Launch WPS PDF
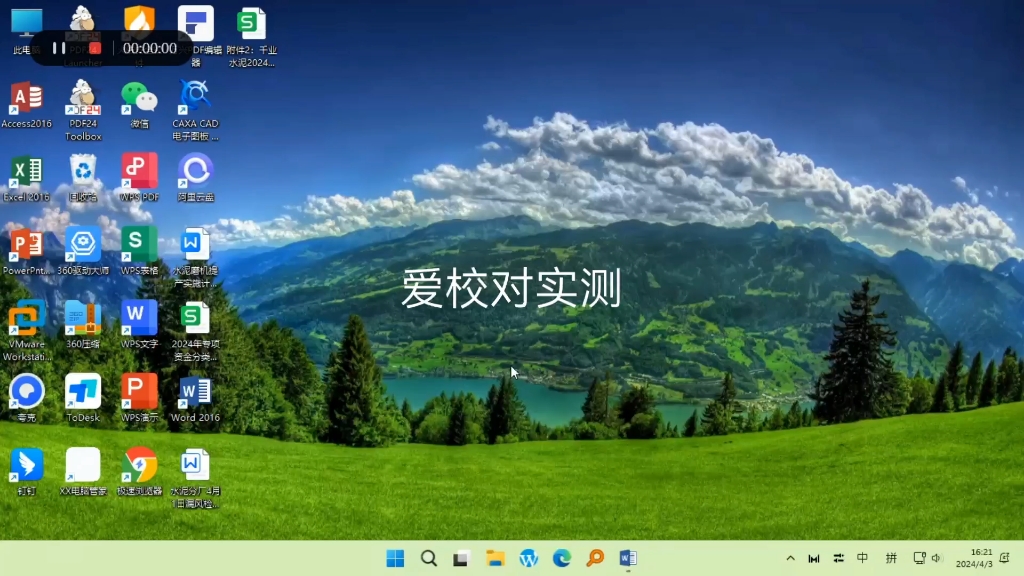The height and width of the screenshot is (576, 1024). pos(138,172)
